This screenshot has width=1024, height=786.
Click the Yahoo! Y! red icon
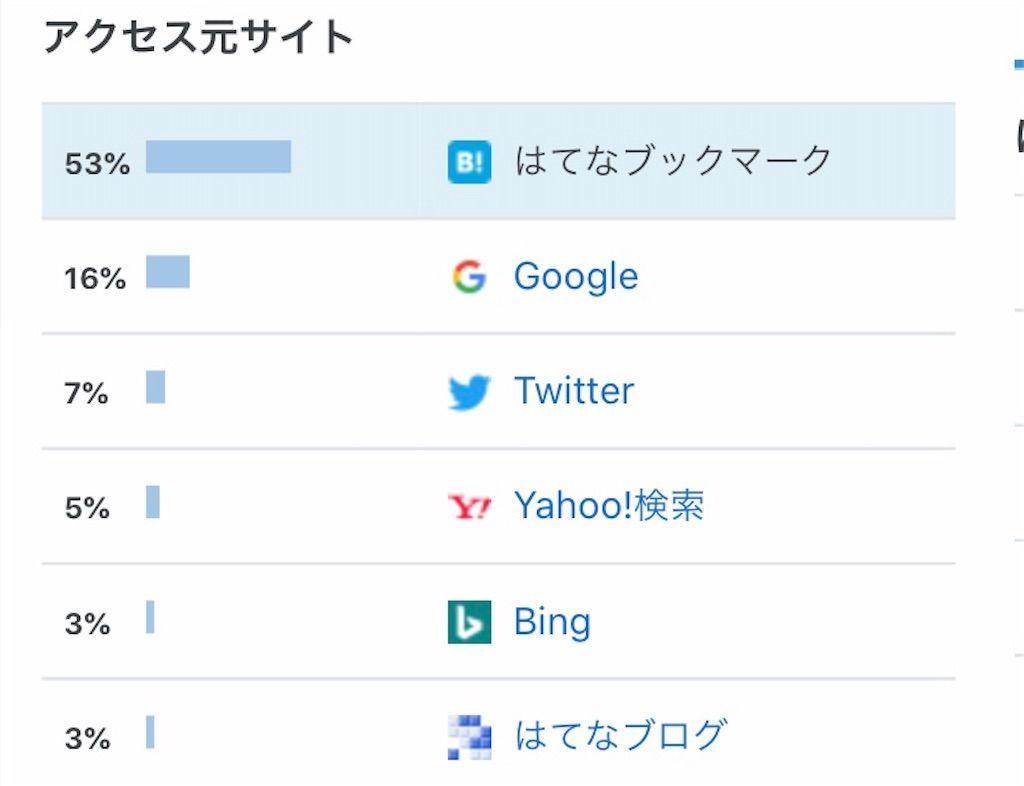click(x=469, y=507)
